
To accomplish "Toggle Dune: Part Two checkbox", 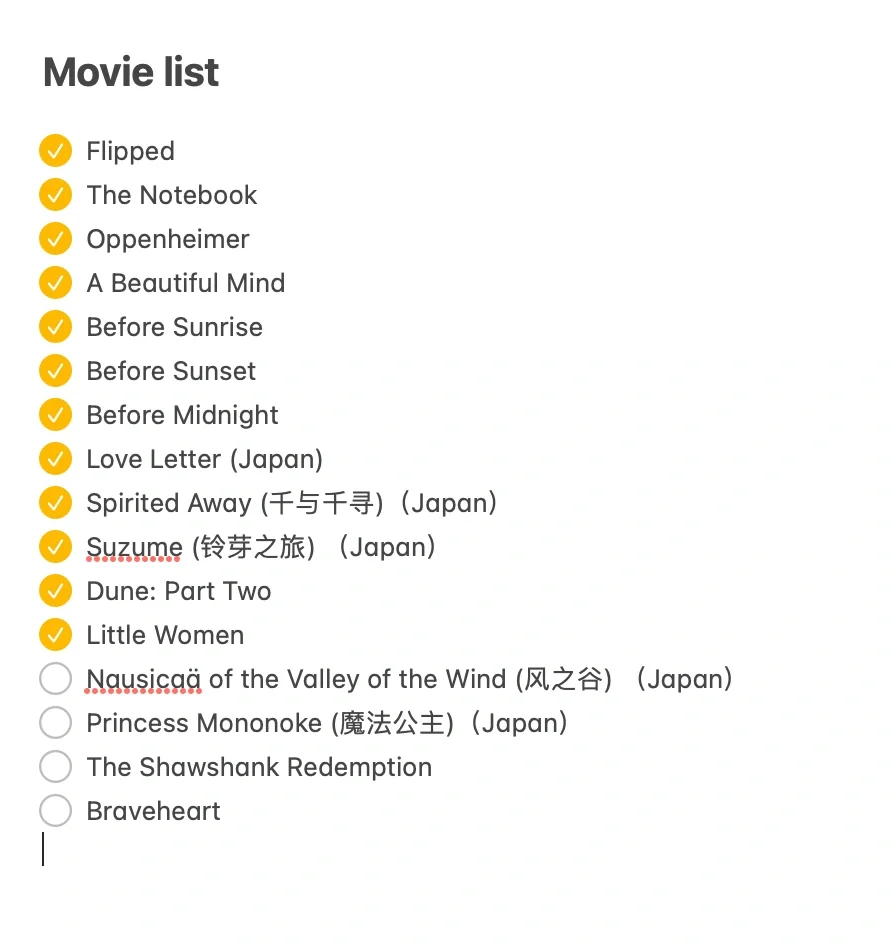I will (x=55, y=590).
